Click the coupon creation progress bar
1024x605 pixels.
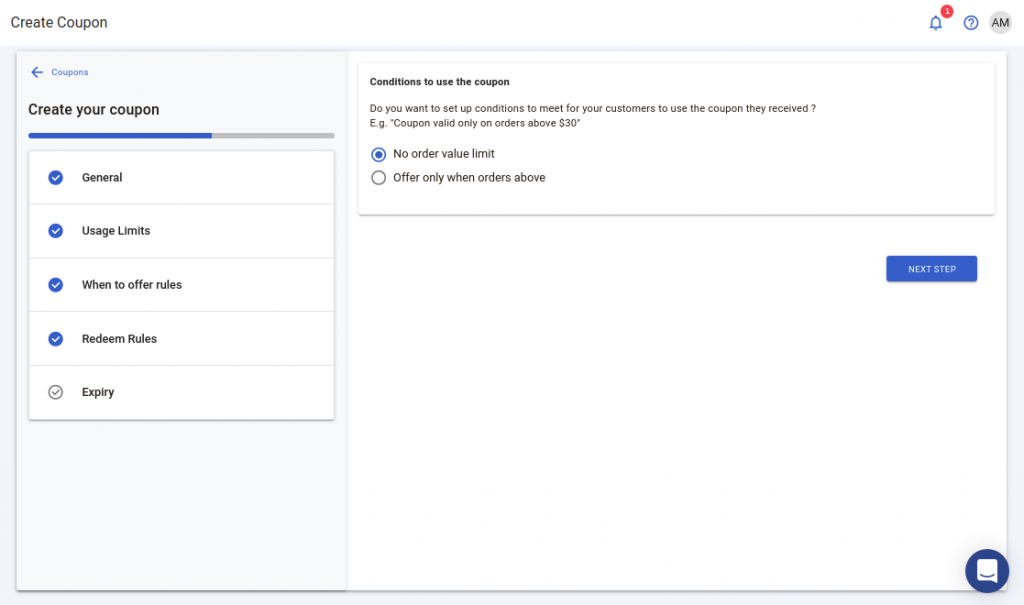[x=181, y=136]
